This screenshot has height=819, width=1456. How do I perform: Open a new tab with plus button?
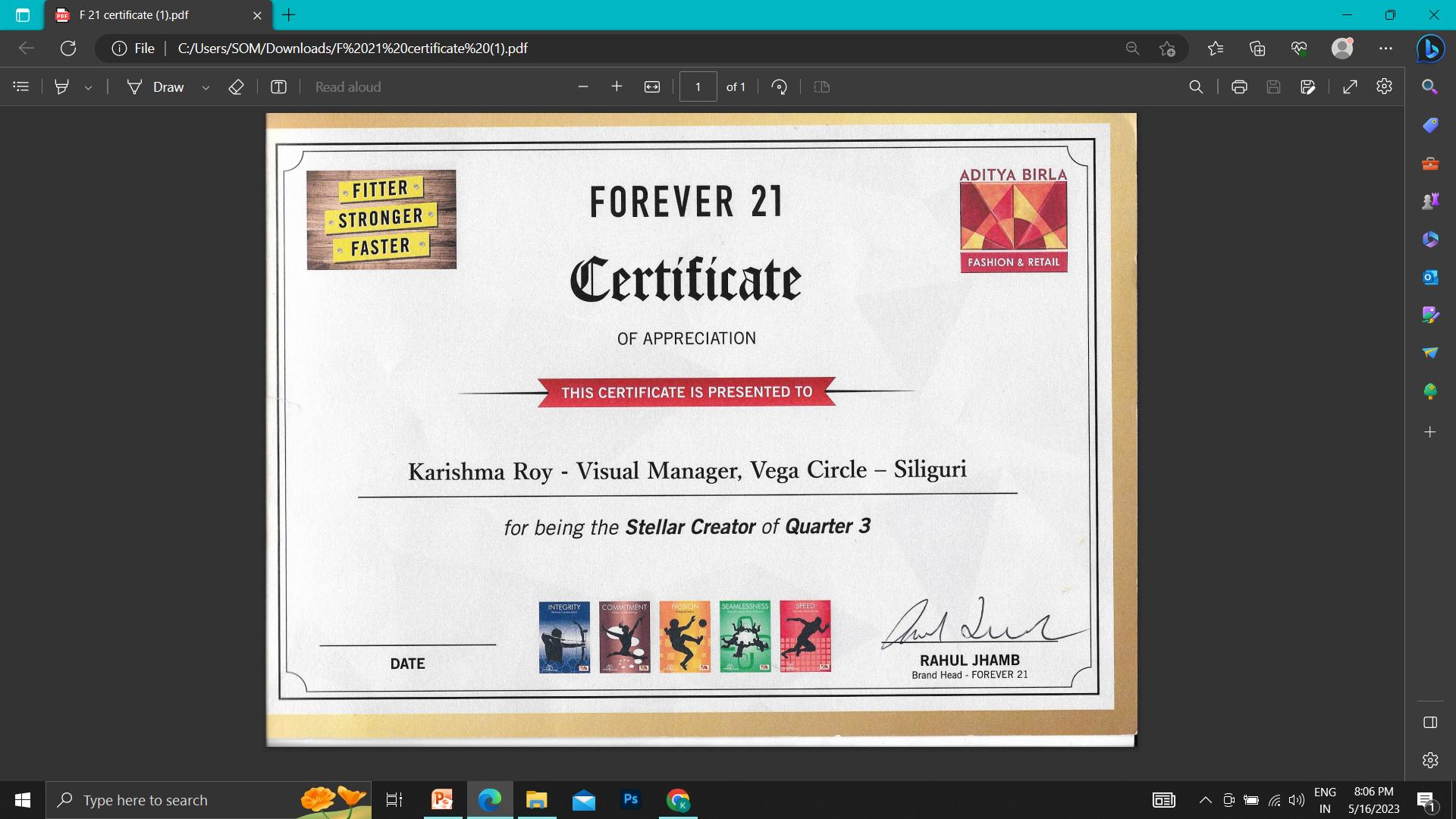pyautogui.click(x=289, y=15)
